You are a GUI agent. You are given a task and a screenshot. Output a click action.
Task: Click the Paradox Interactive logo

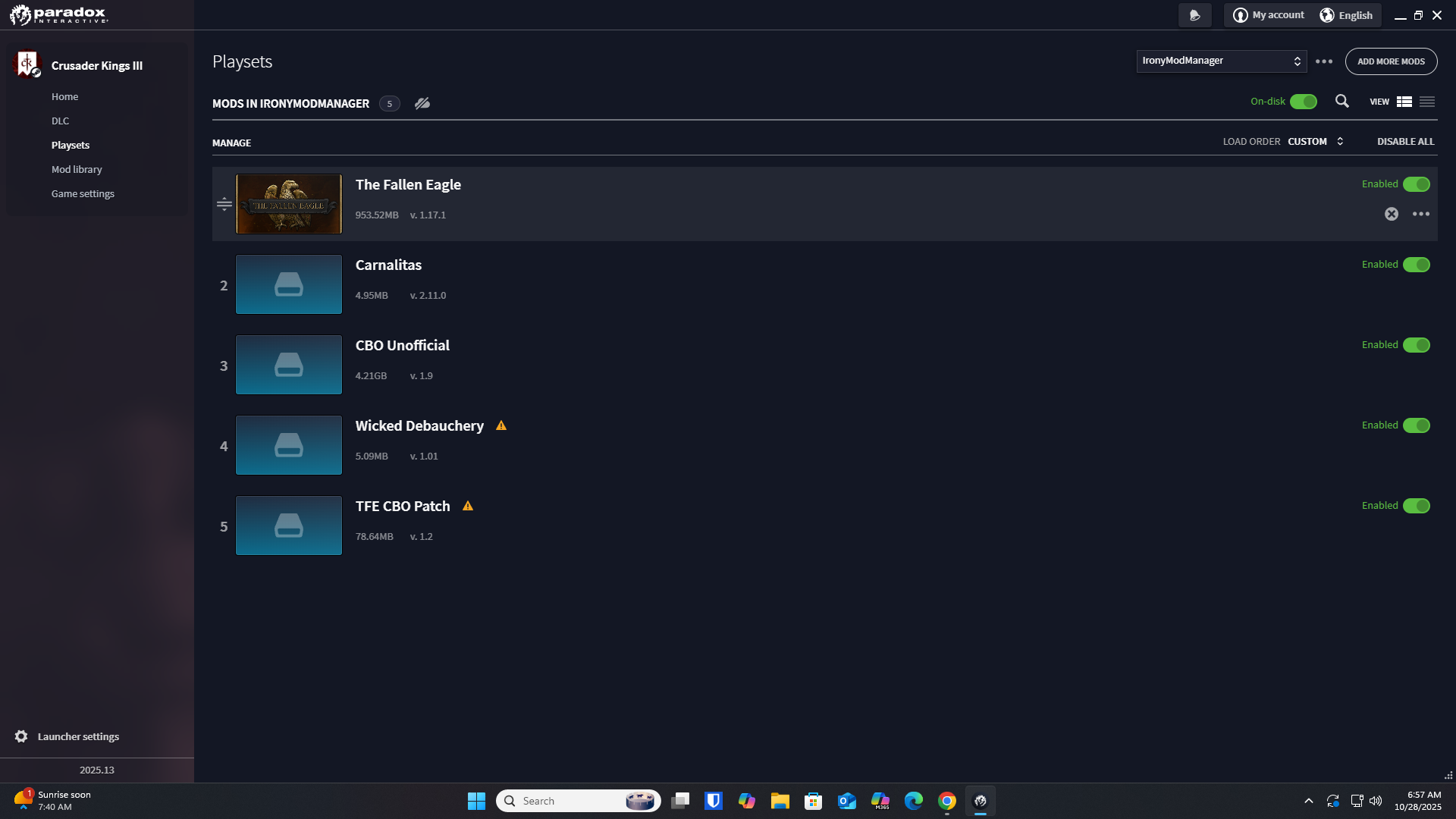pyautogui.click(x=59, y=14)
